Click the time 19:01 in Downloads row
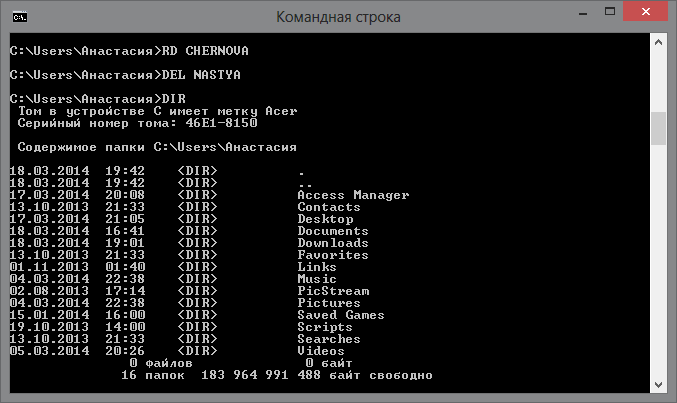This screenshot has height=403, width=677. [125, 243]
